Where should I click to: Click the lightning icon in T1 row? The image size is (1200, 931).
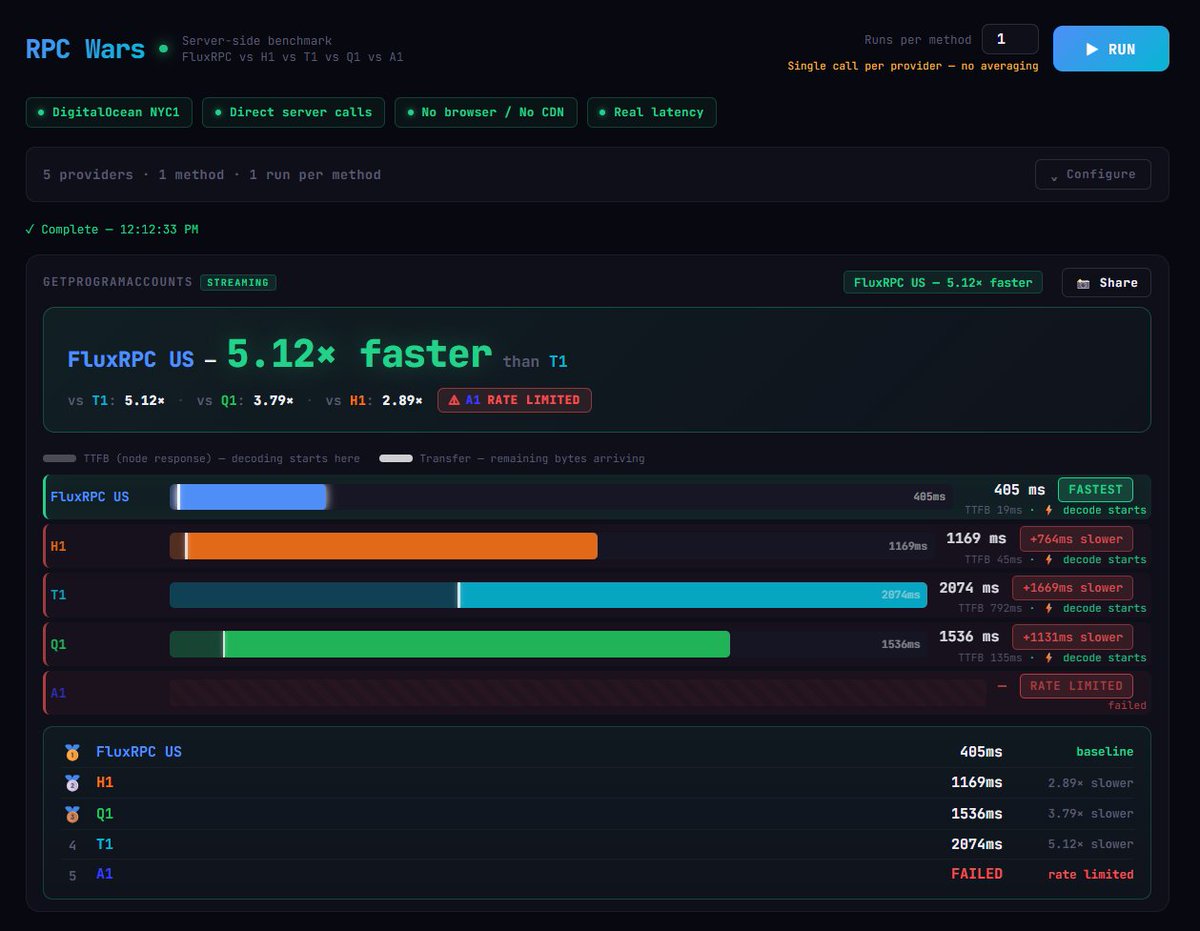(1048, 608)
